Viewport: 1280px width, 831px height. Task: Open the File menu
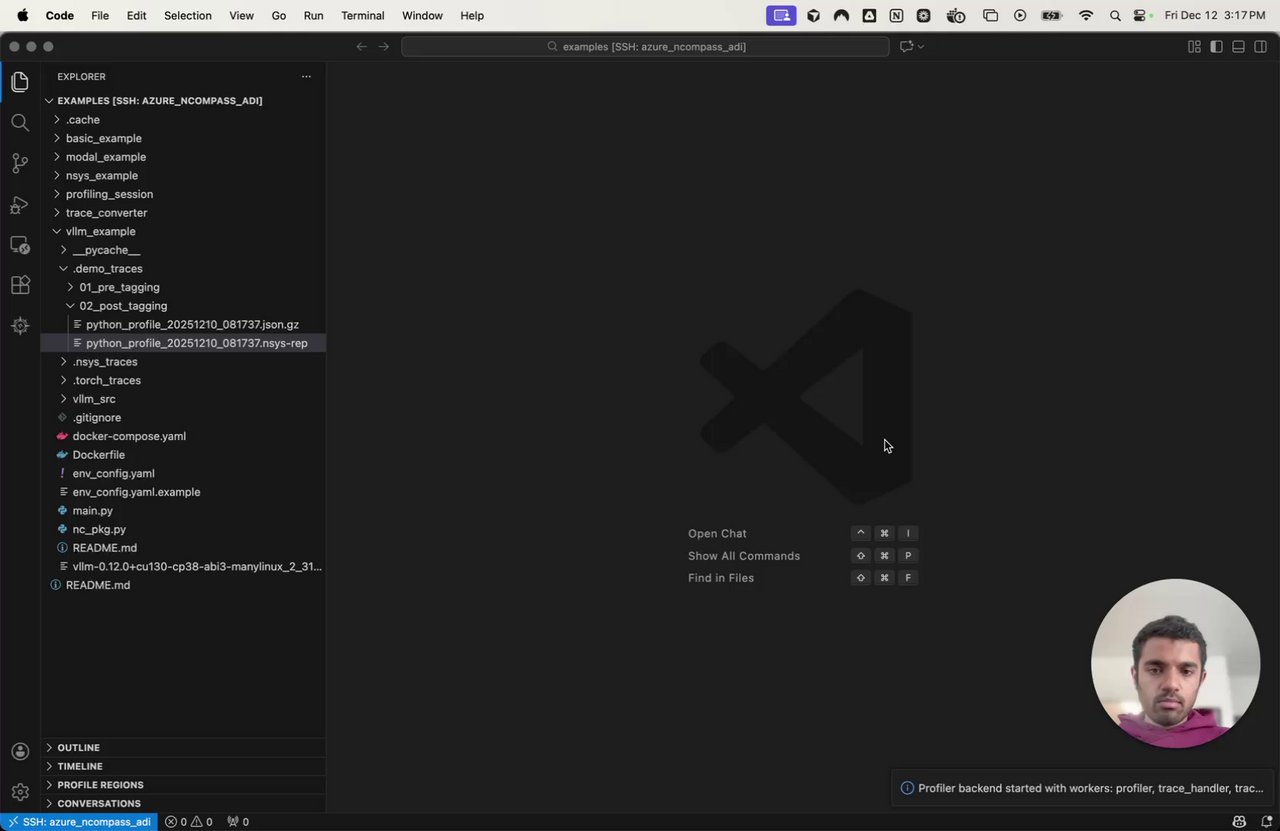point(100,16)
